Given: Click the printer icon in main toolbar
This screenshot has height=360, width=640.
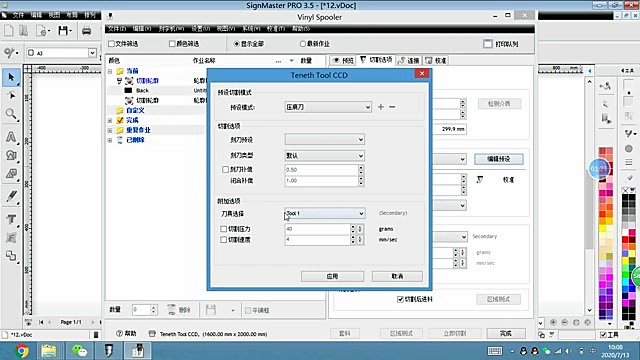Looking at the screenshot, I should tap(86, 31).
